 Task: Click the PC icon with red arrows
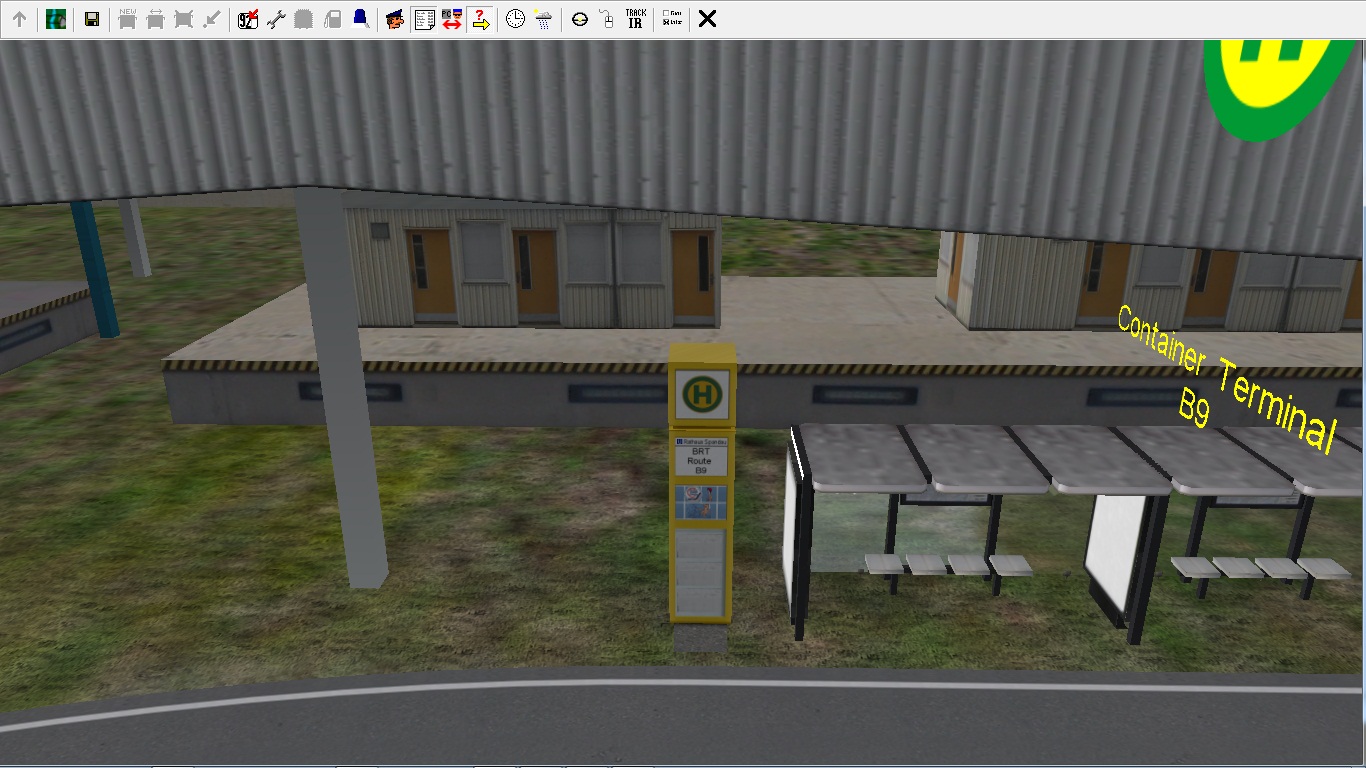pyautogui.click(x=451, y=19)
